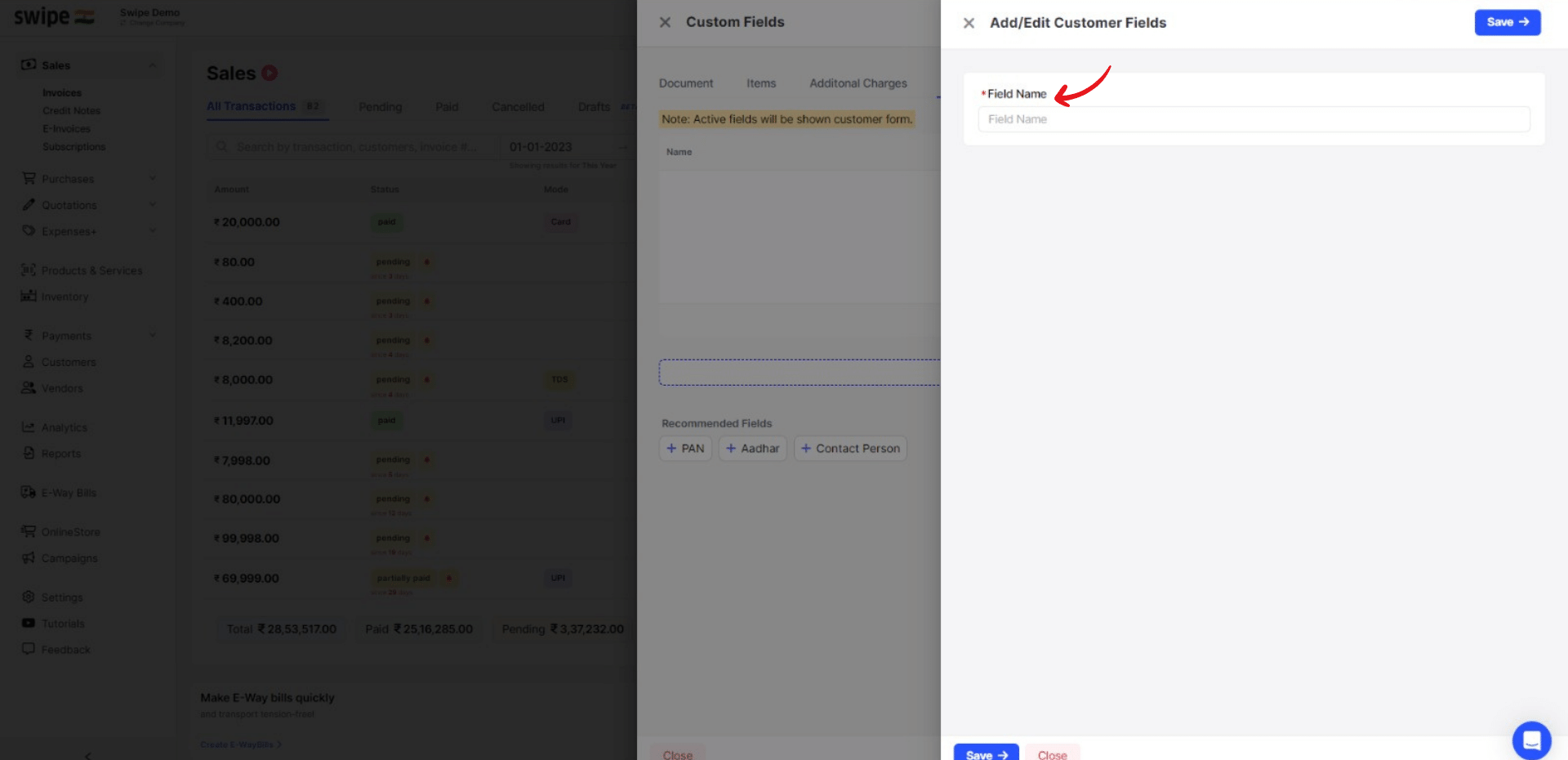The image size is (1568, 760).
Task: Click the E-Way Bills truck icon
Action: [29, 492]
